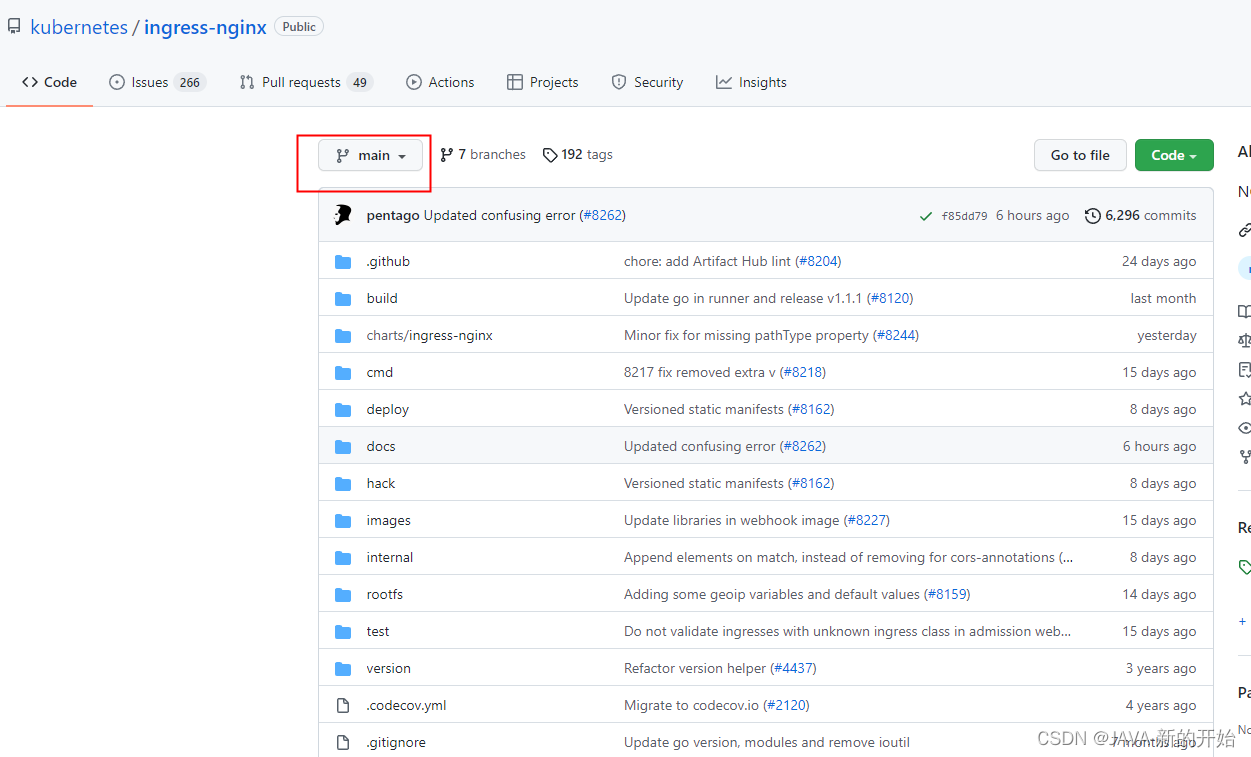Open the 6,296 commits history

coord(1141,215)
